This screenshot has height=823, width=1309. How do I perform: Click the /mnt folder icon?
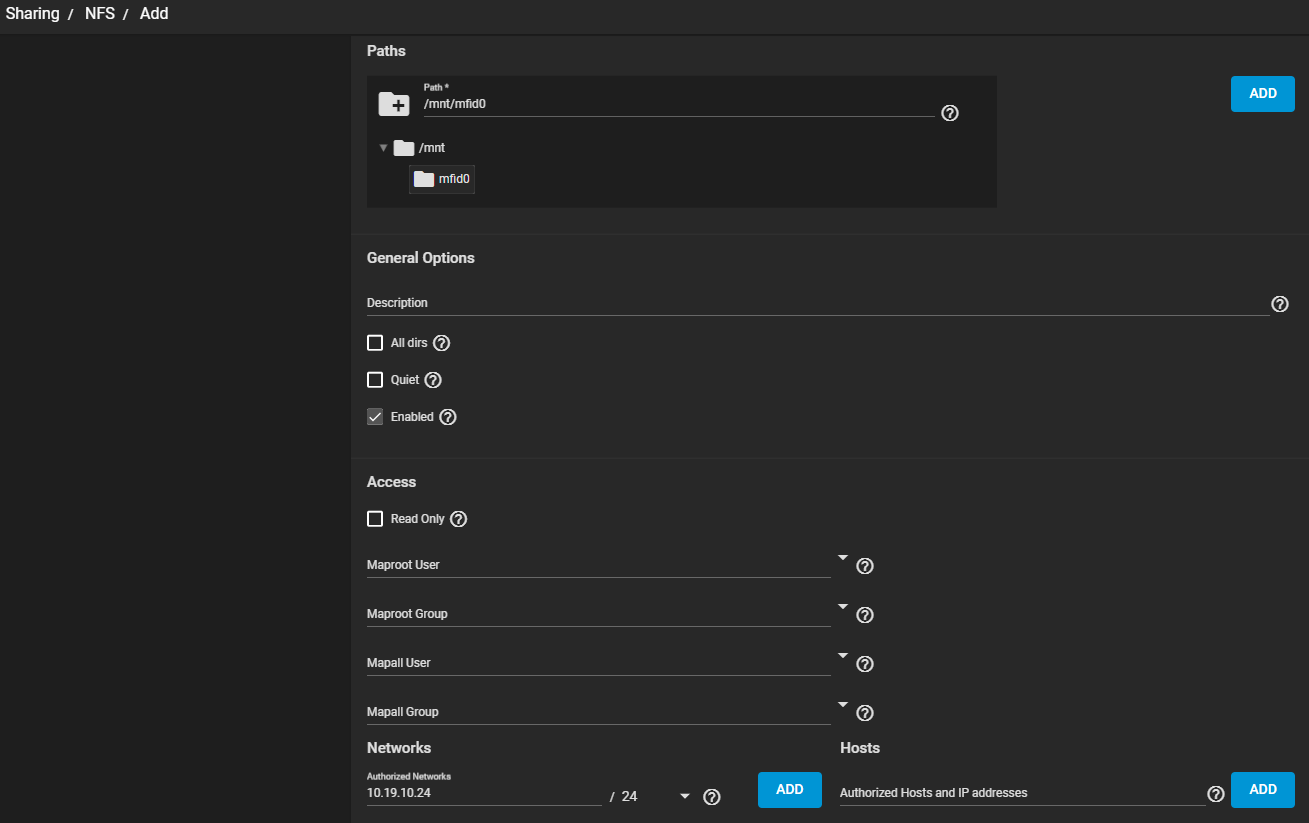[x=404, y=148]
